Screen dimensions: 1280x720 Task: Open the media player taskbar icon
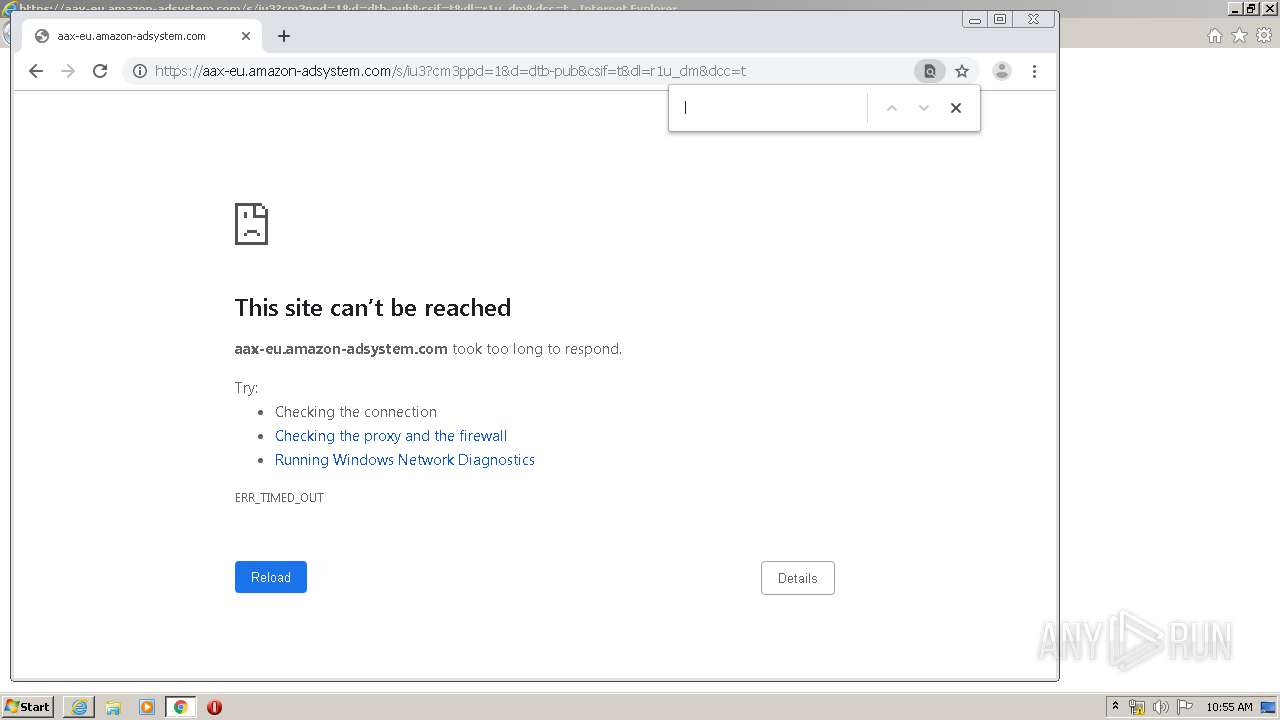click(147, 707)
